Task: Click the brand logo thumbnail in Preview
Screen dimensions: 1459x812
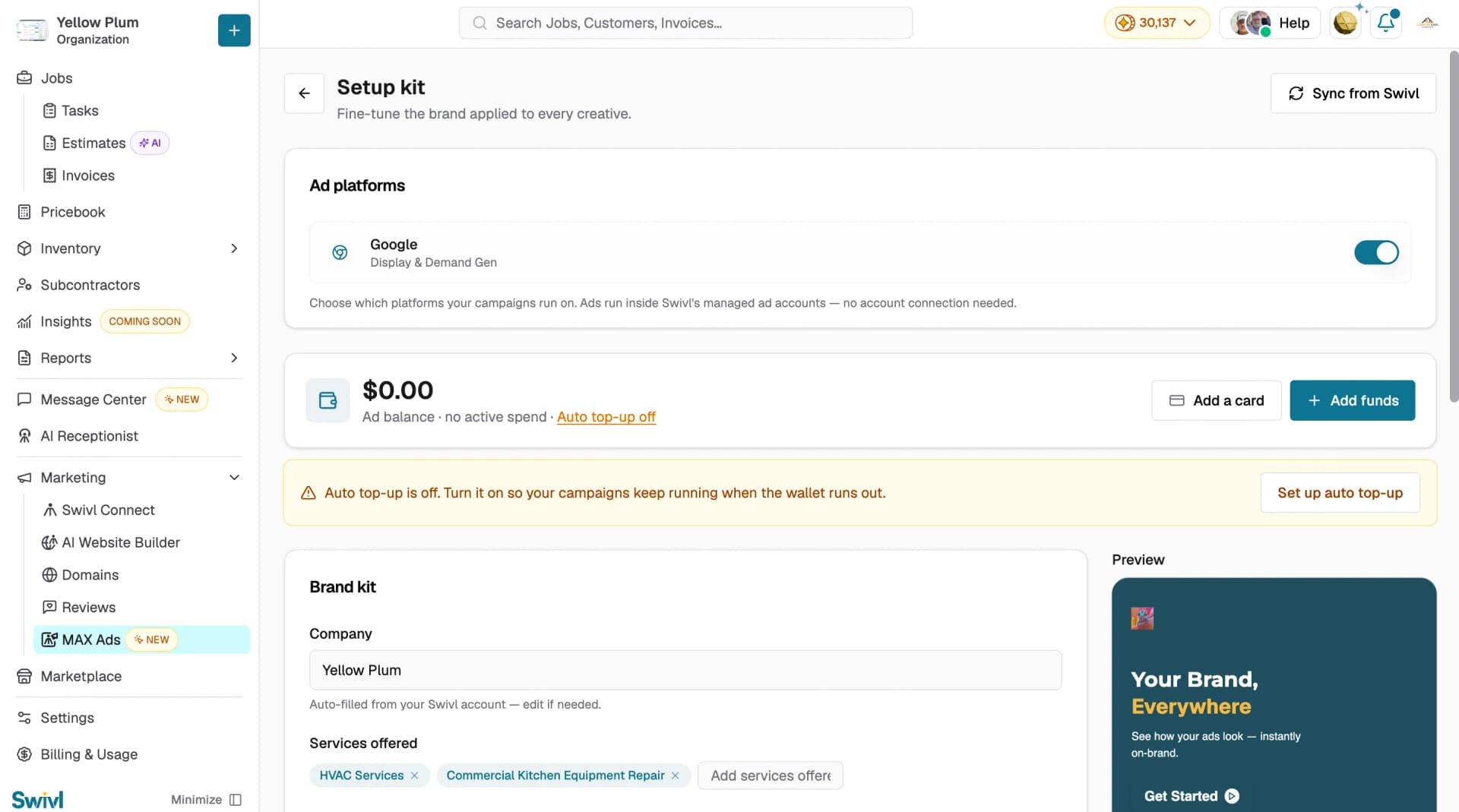Action: [x=1142, y=618]
